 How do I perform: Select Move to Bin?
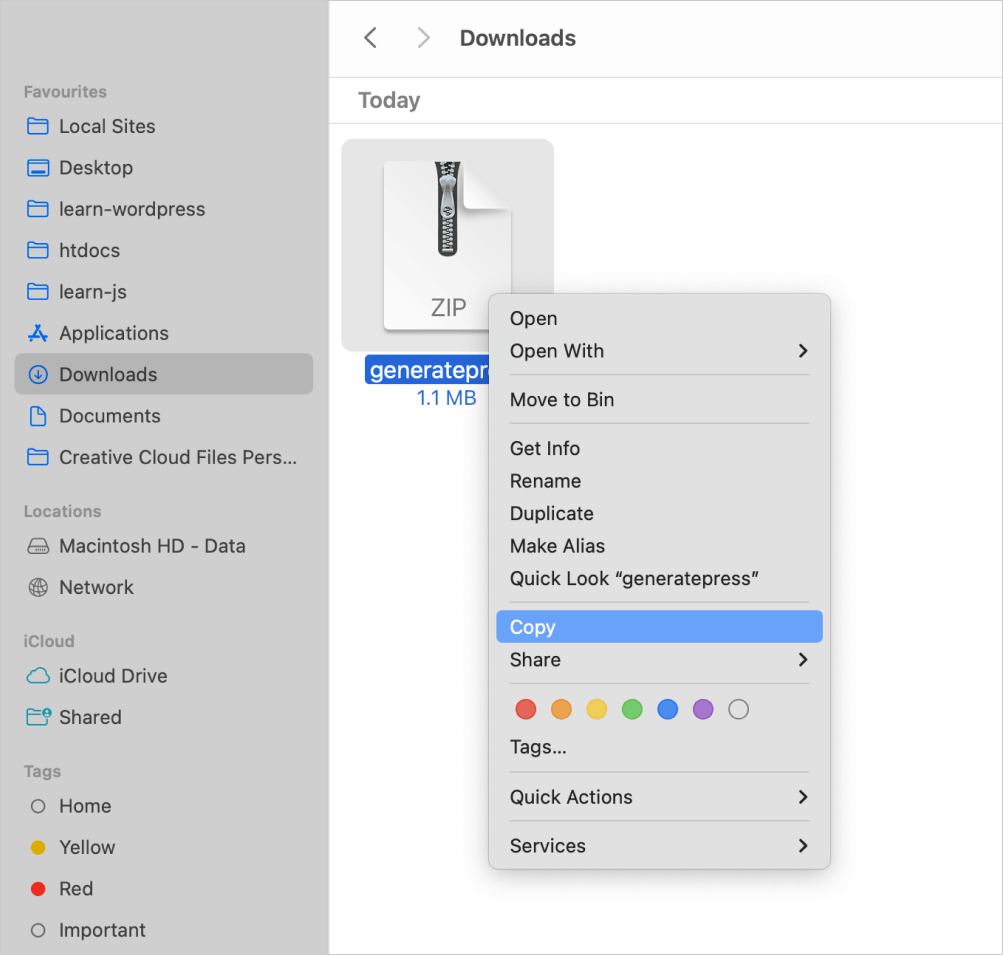(x=659, y=400)
